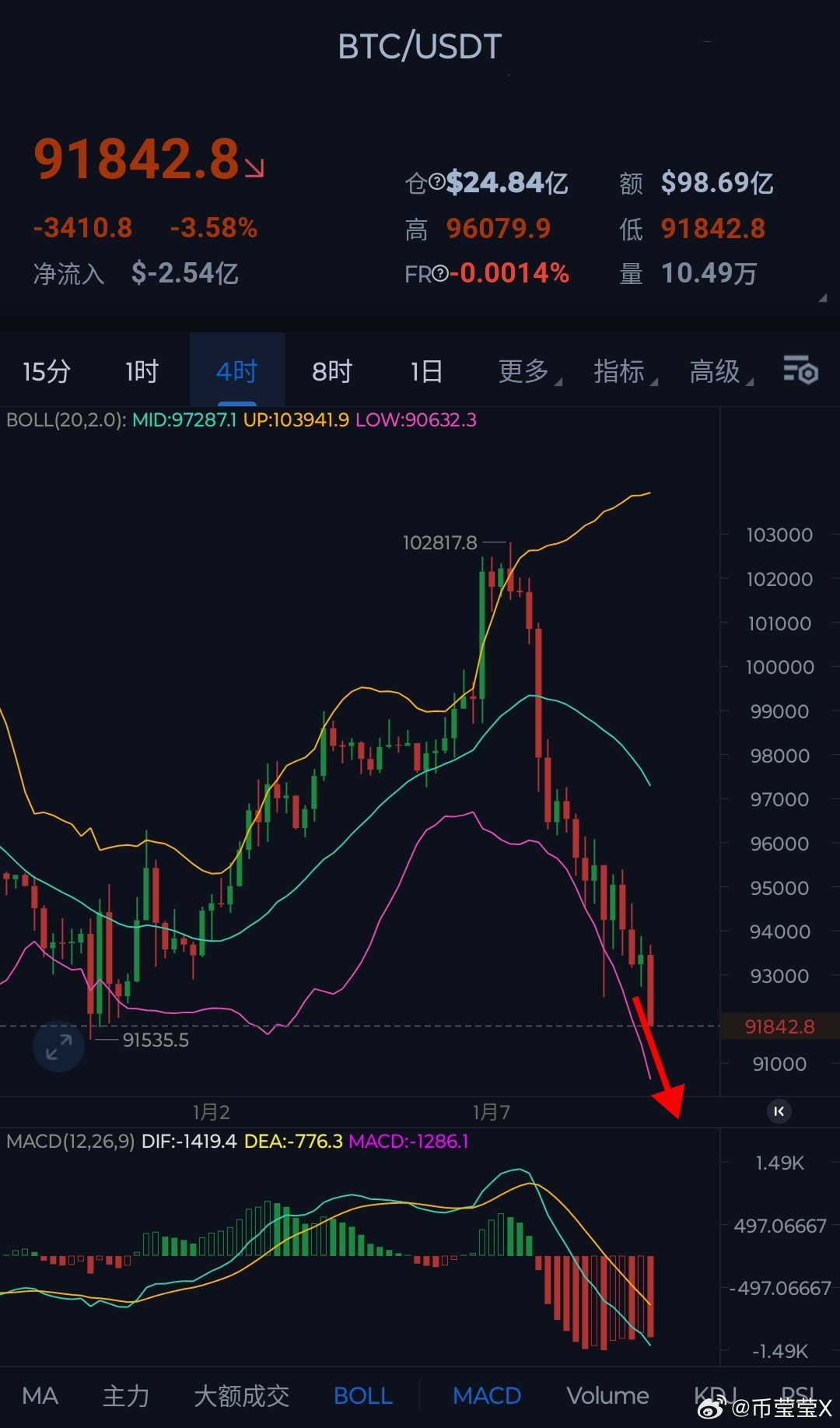Screen dimensions: 840x1428
Task: Tap the MACD(12,26,9) parameters label
Action: click(70, 1141)
